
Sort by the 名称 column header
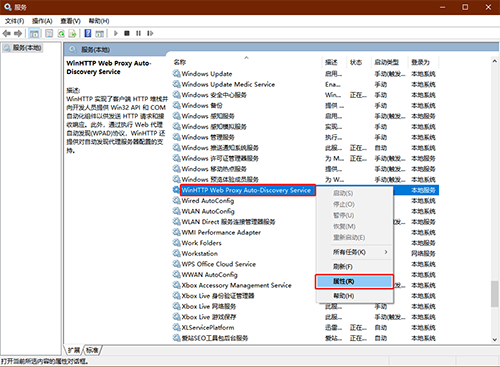[x=180, y=62]
